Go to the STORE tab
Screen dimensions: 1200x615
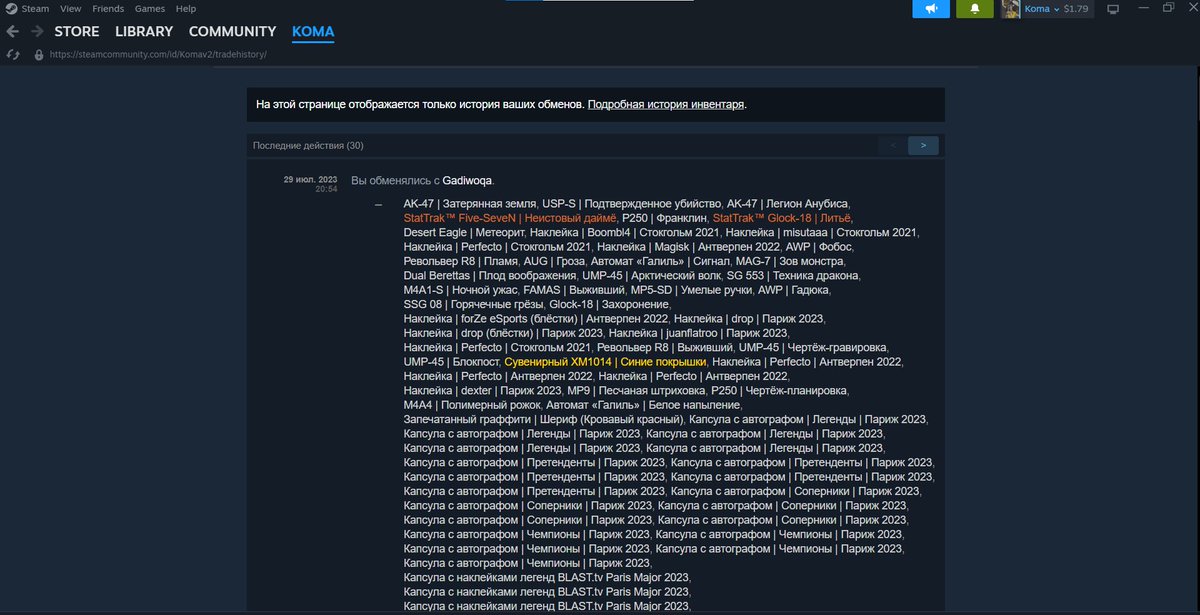click(76, 32)
